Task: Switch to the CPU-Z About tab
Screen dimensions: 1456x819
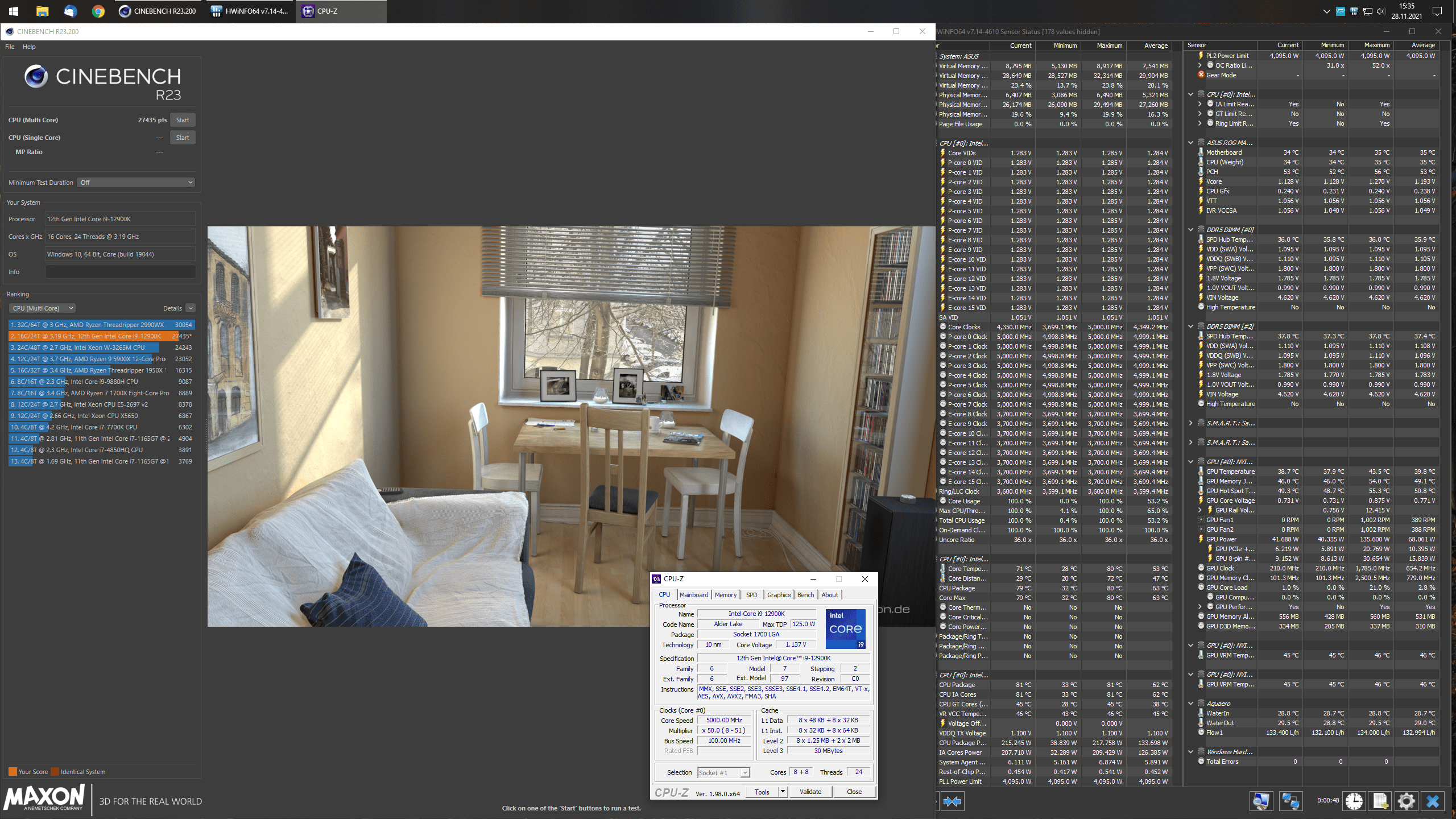Action: (x=830, y=595)
